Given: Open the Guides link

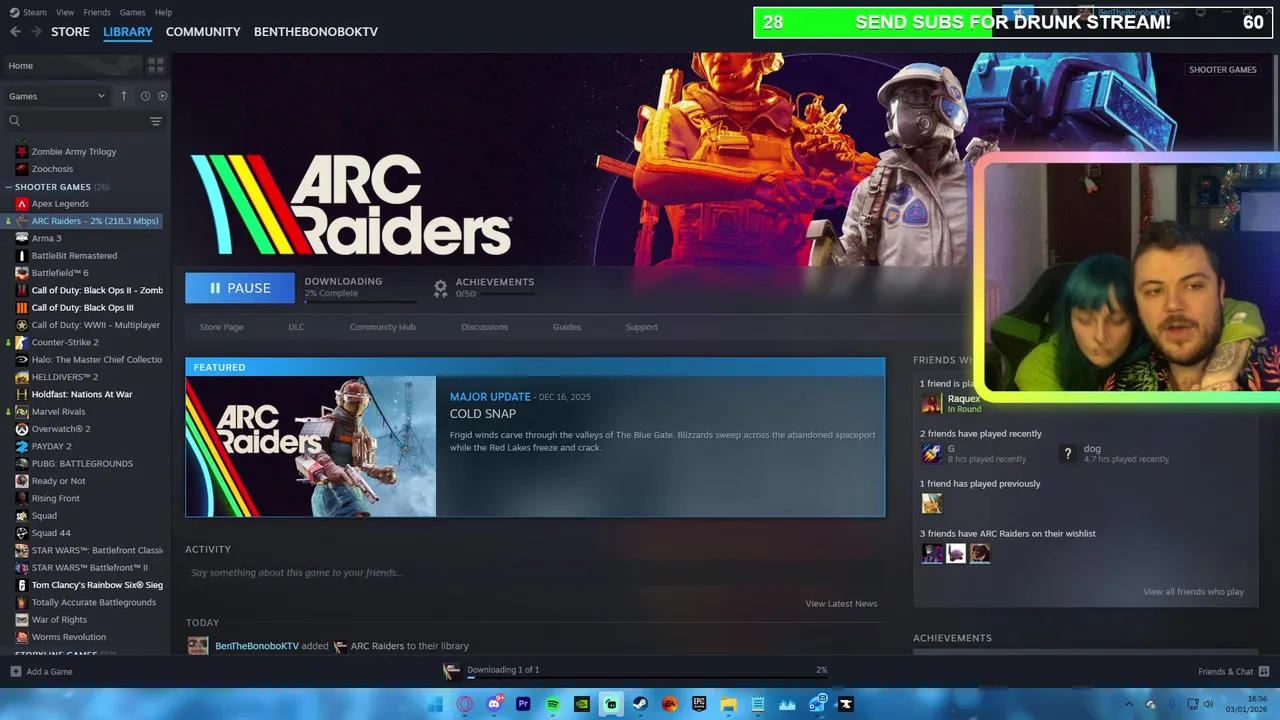Looking at the screenshot, I should [567, 327].
